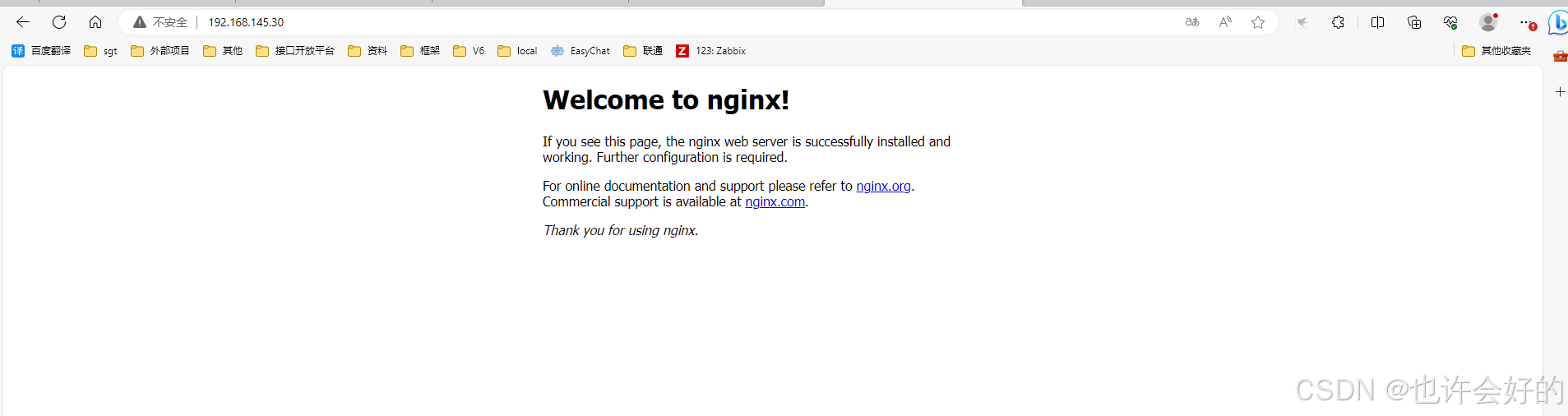This screenshot has width=1568, height=416.
Task: Open the 外部项目 bookmark folder
Action: tap(160, 51)
